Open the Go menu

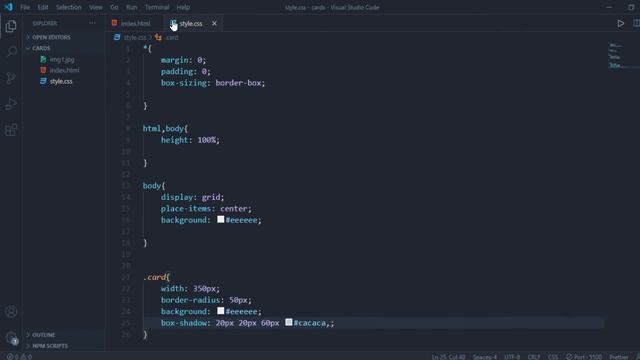pos(114,7)
